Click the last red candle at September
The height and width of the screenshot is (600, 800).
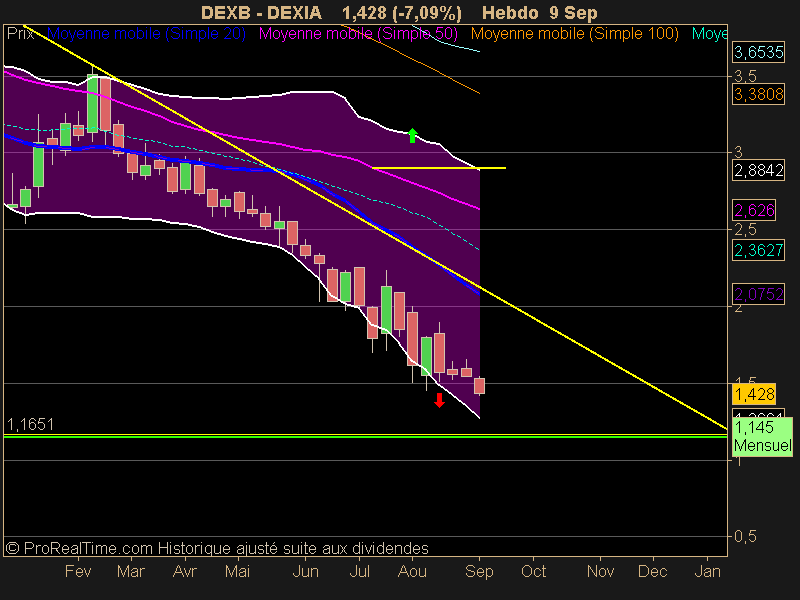click(479, 386)
